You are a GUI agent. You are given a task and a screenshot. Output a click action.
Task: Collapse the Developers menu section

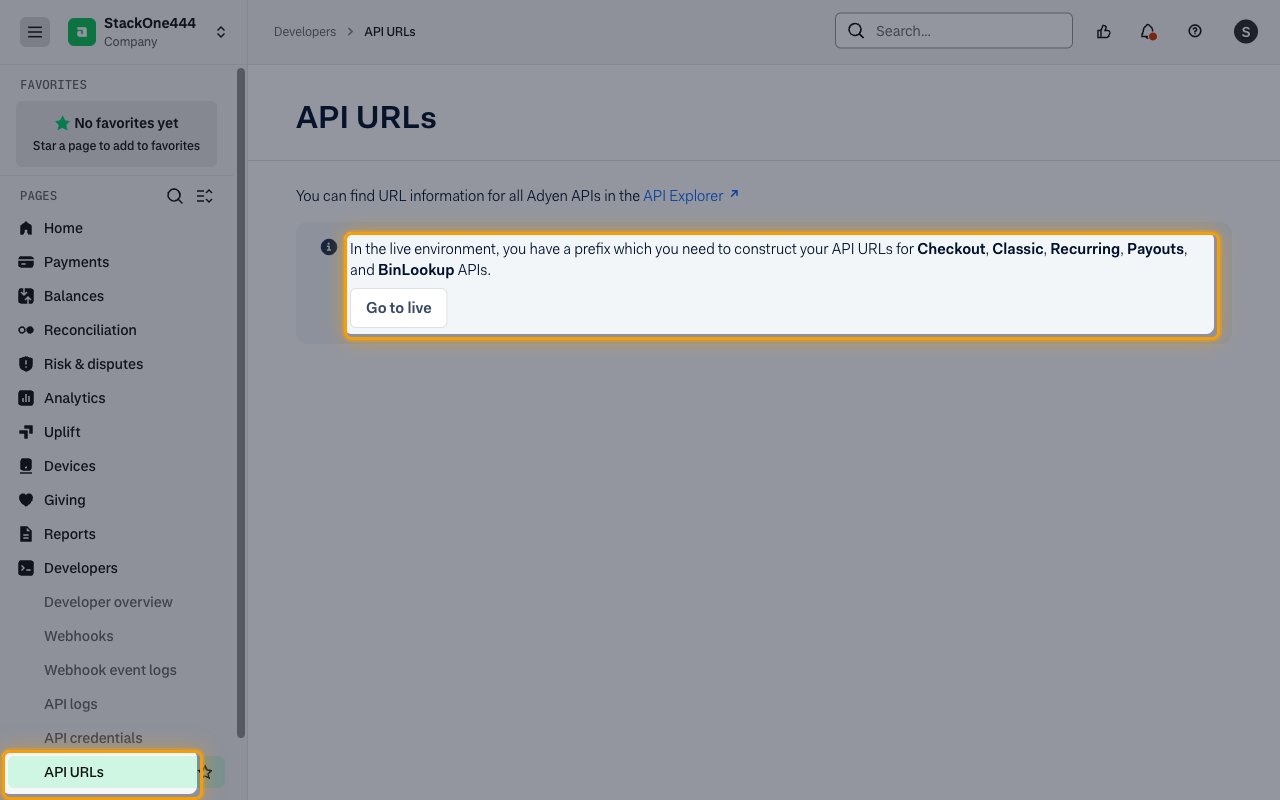(81, 568)
